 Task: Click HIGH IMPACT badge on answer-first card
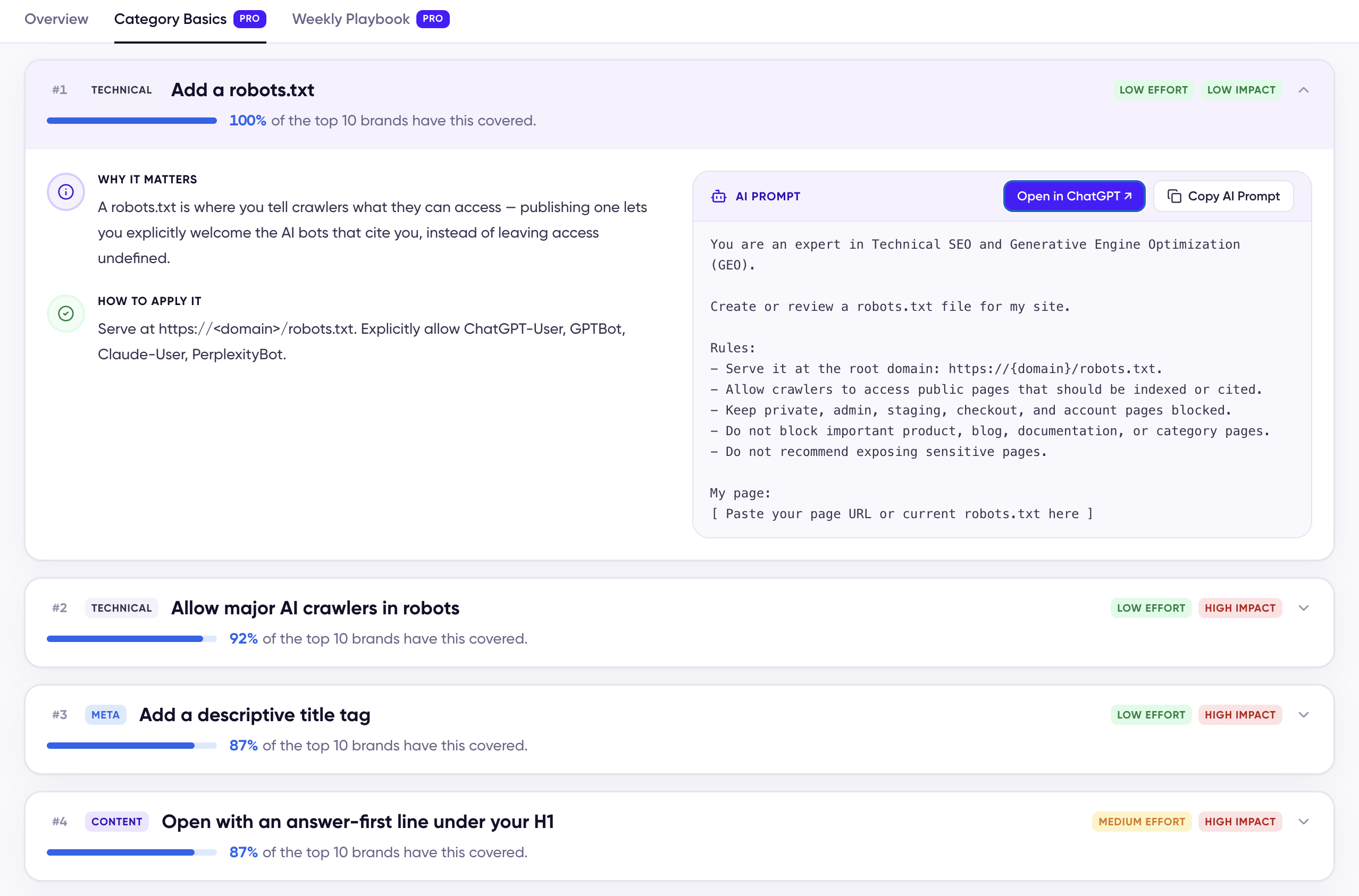point(1240,822)
